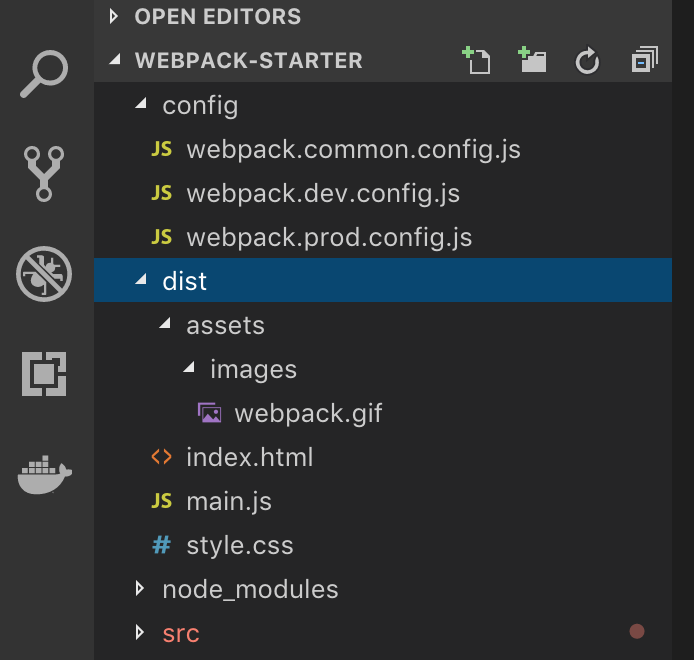Refresh the explorer file tree

pos(587,61)
